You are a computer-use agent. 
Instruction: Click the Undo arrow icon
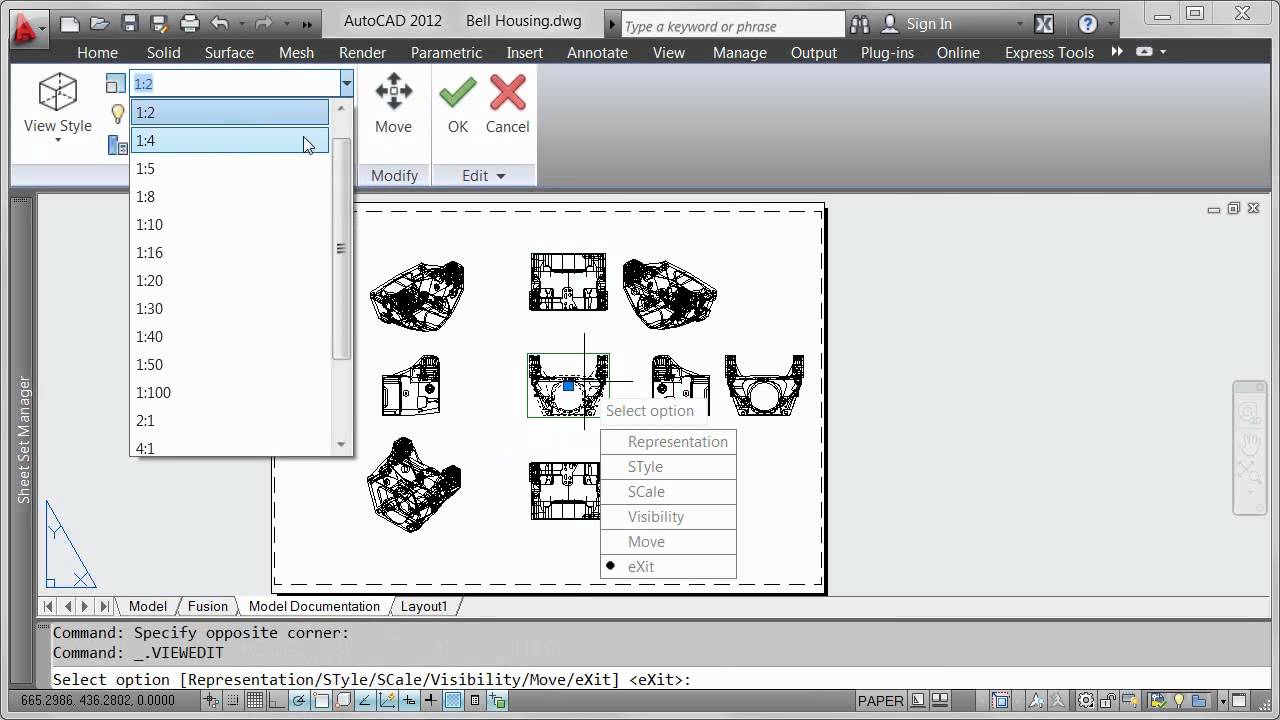tap(219, 23)
